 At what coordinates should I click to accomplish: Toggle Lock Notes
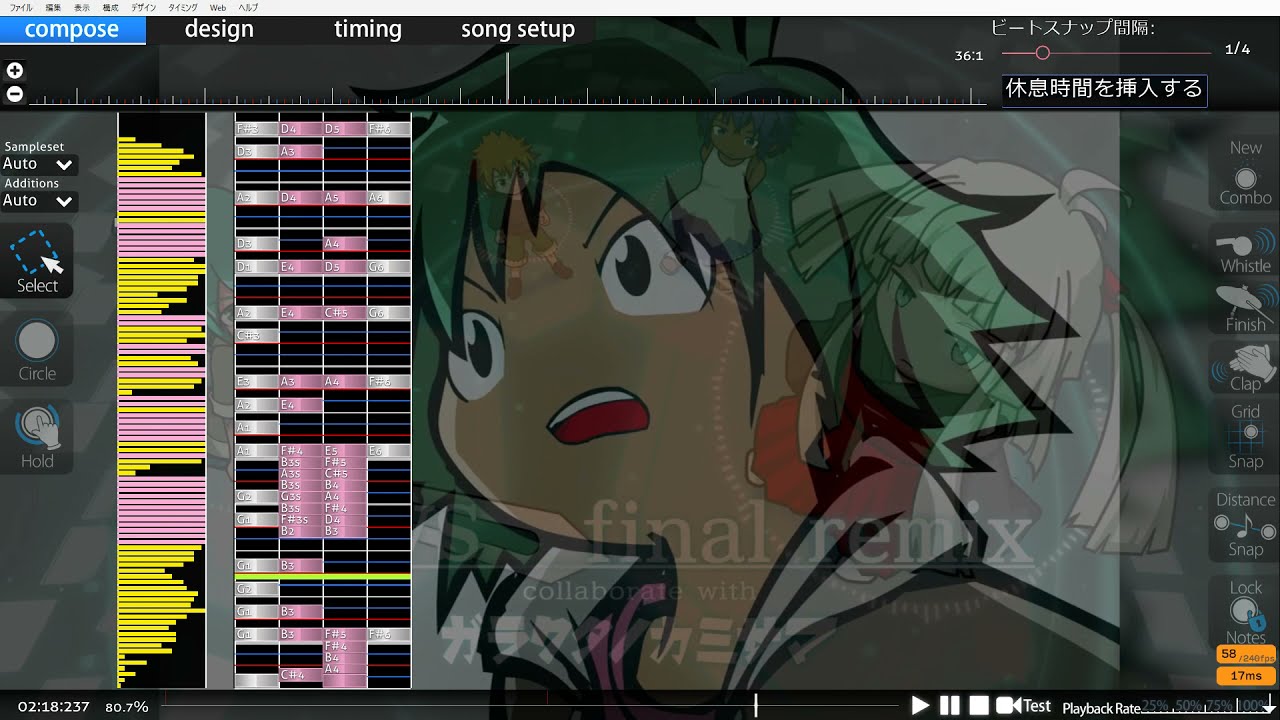point(1245,612)
